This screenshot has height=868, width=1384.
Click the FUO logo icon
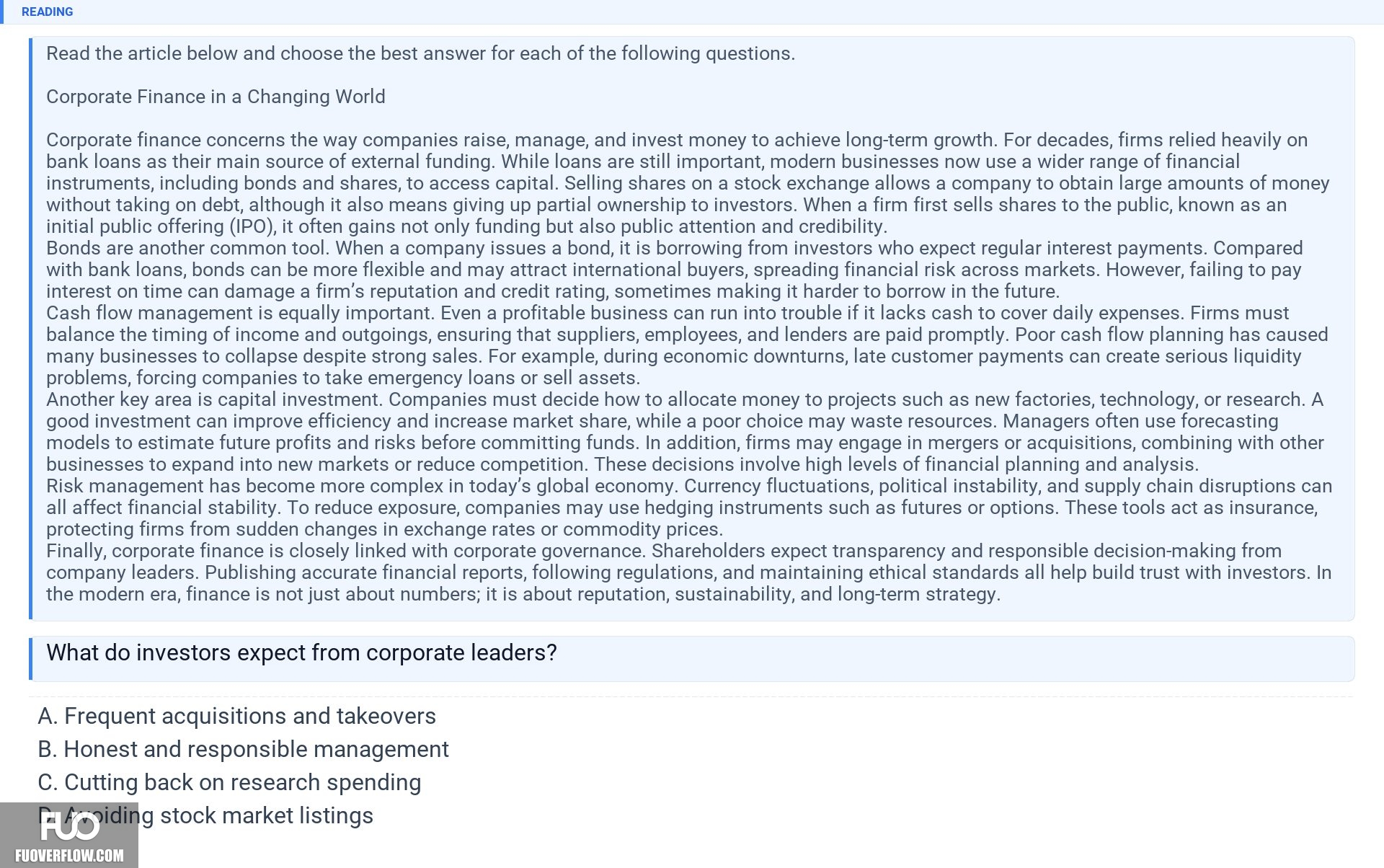pos(69,826)
